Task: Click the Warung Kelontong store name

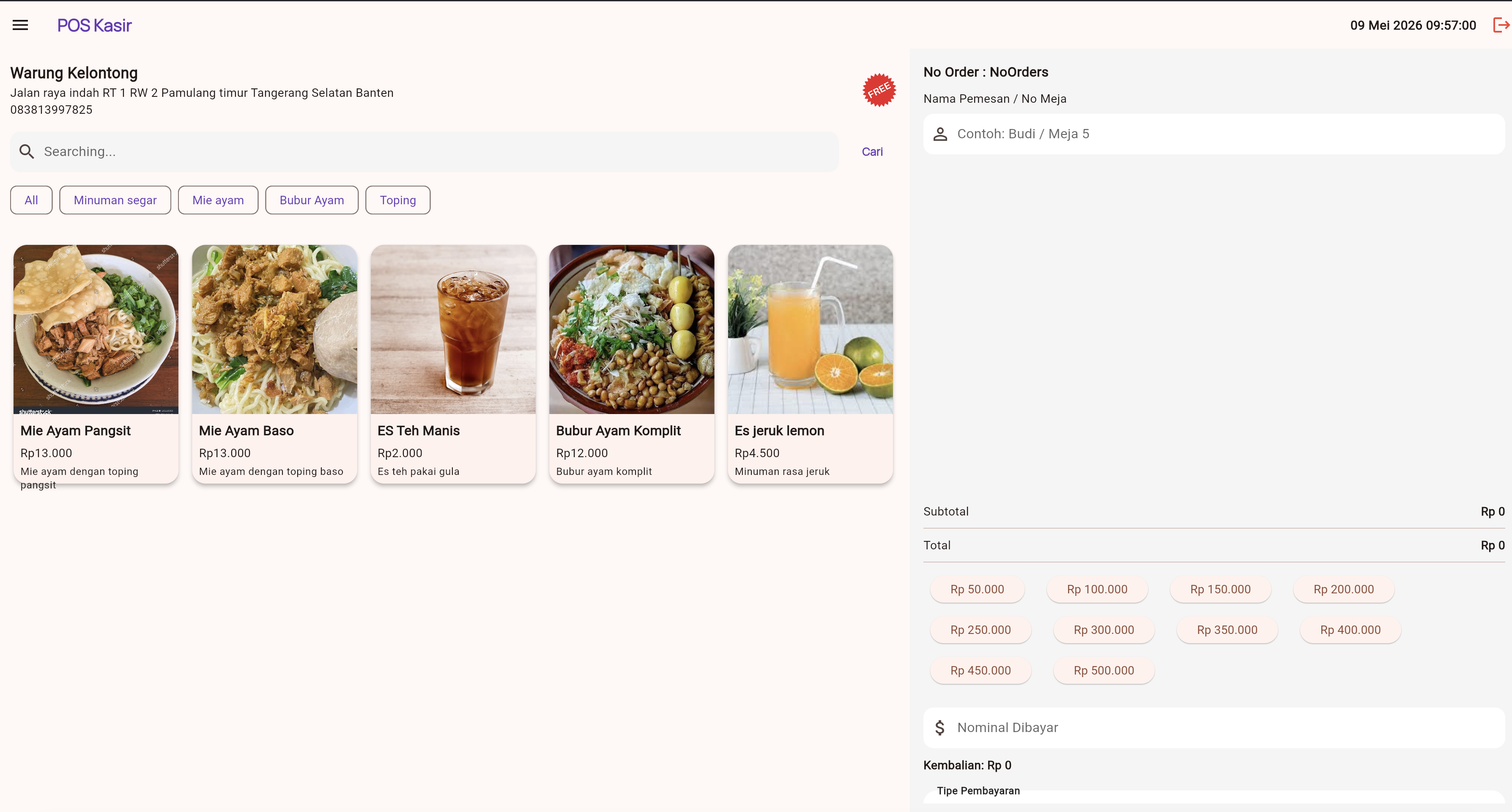Action: 74,73
